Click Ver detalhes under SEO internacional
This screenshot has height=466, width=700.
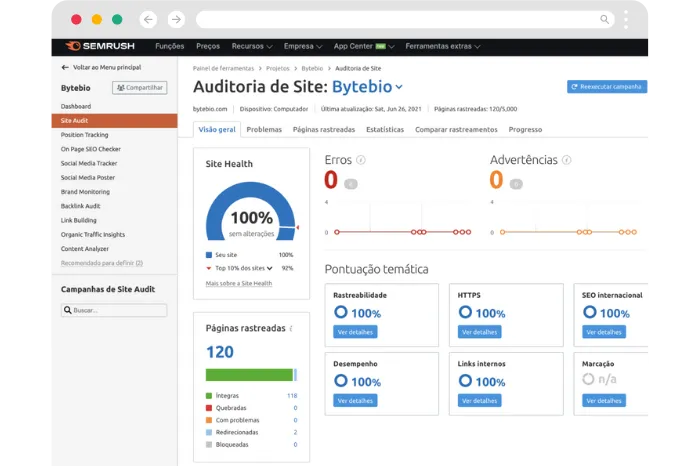[x=604, y=332]
